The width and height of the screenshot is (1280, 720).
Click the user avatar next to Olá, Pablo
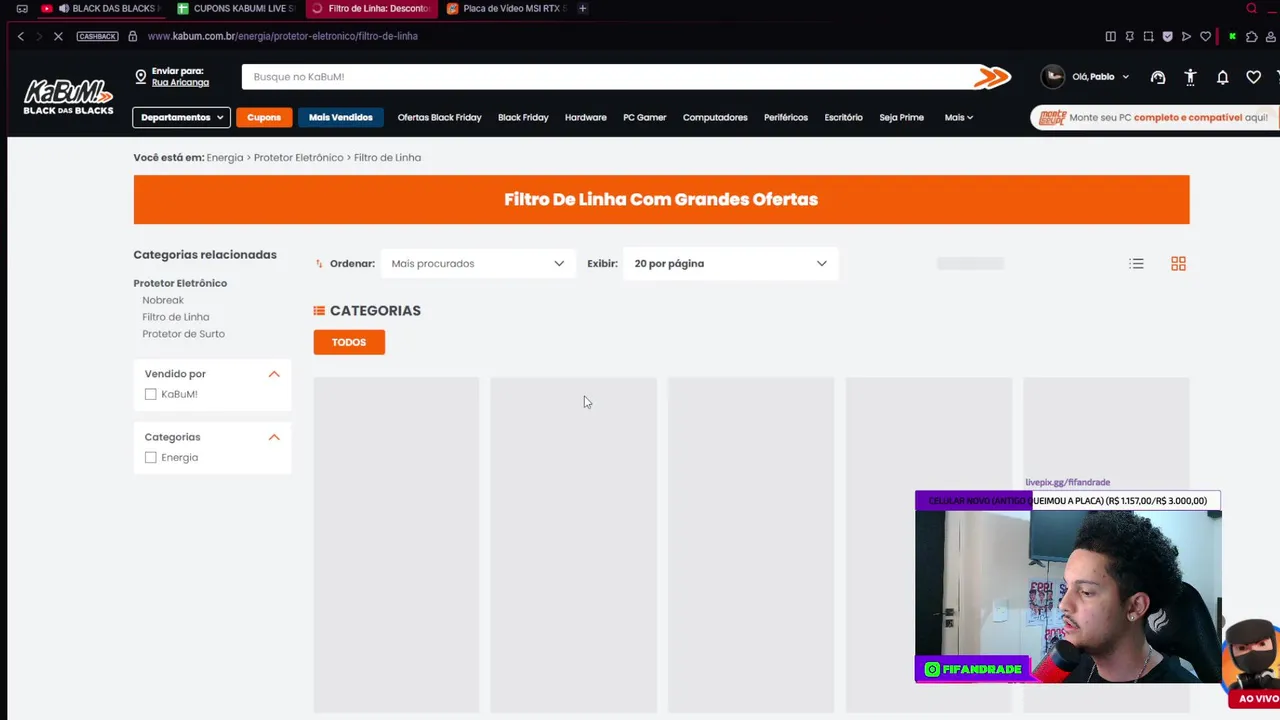tap(1053, 76)
